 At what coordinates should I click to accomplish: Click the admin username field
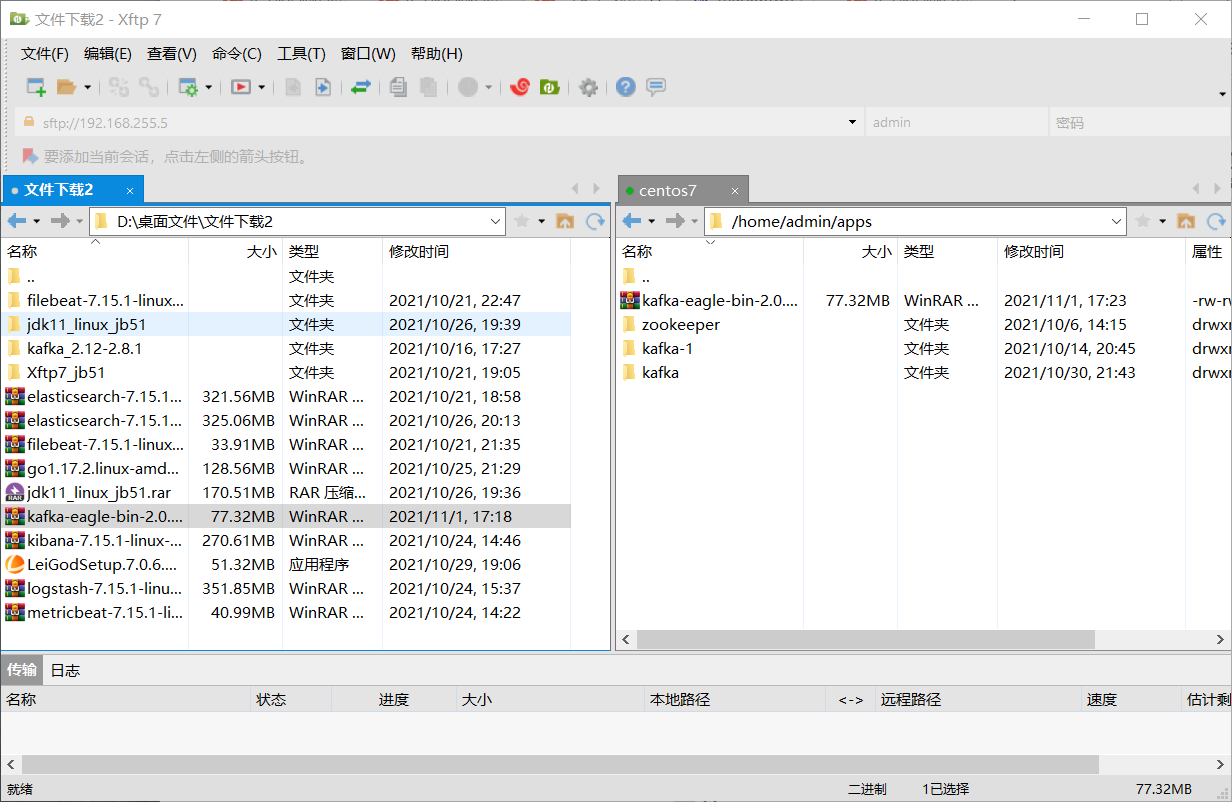[x=955, y=122]
